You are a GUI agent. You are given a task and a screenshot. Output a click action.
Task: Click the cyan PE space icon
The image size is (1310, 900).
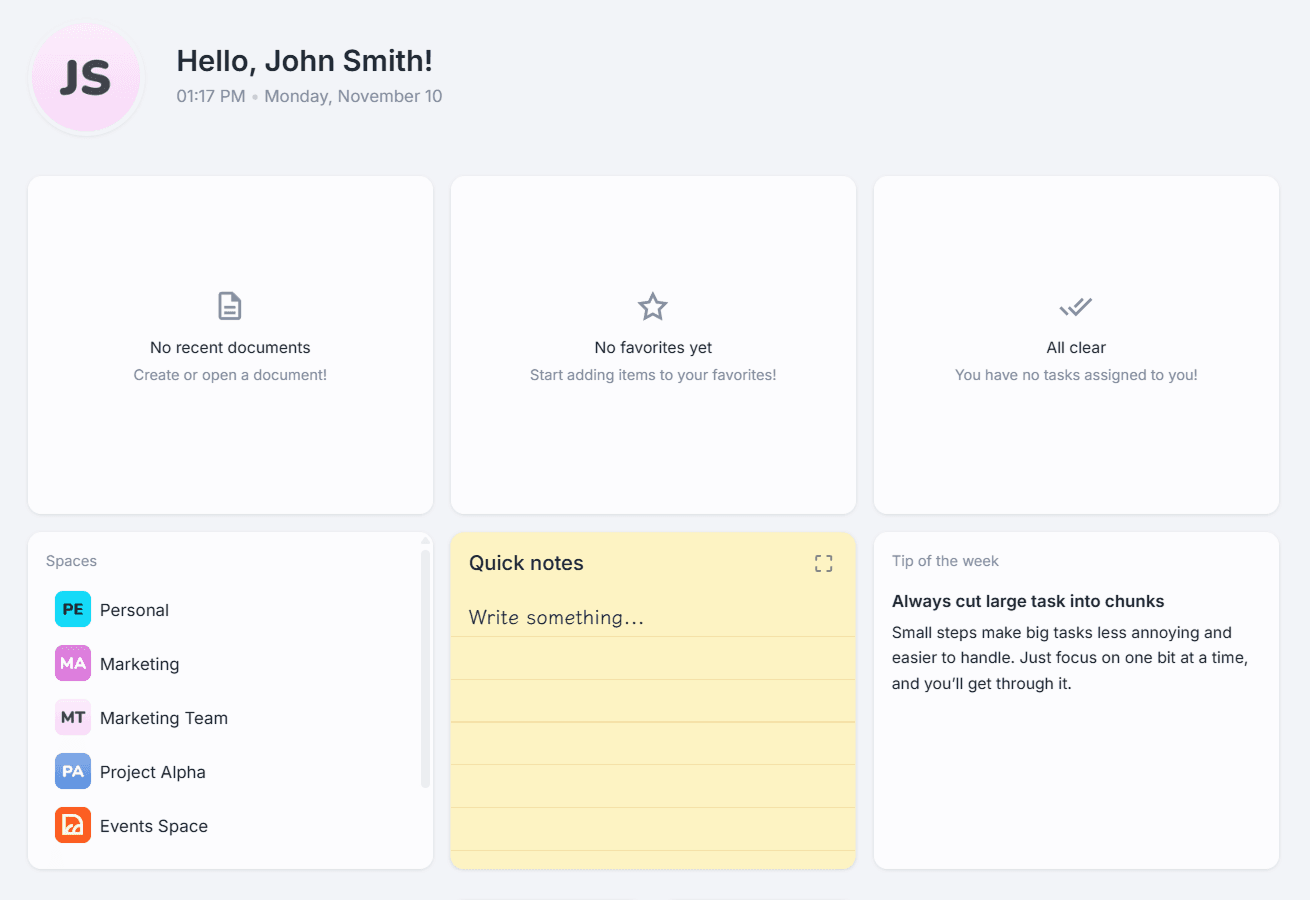[x=73, y=610]
